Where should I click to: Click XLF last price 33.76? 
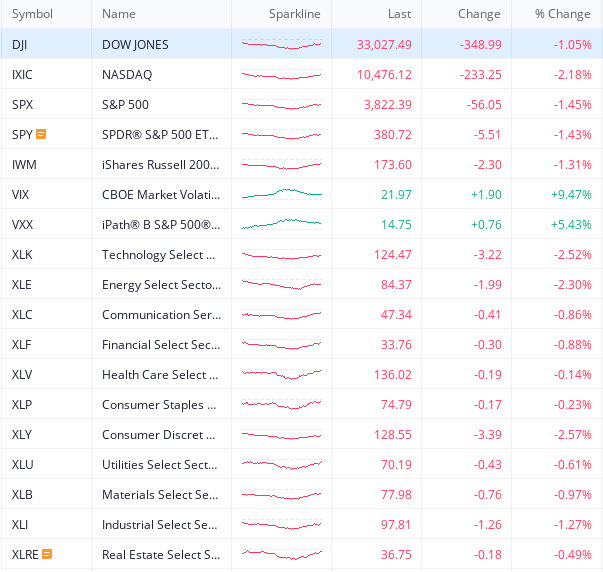[x=396, y=344]
